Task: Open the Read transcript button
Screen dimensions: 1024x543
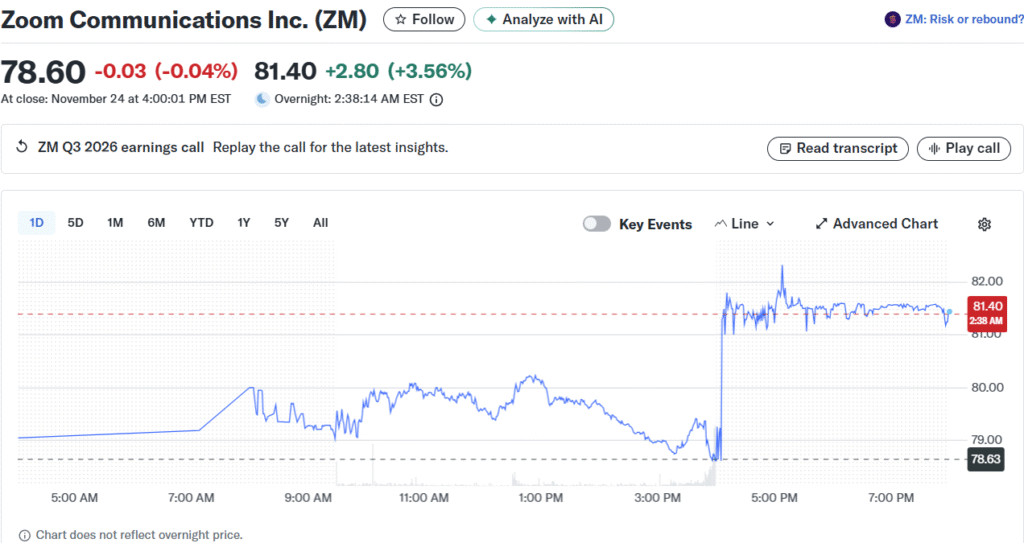Action: 838,148
